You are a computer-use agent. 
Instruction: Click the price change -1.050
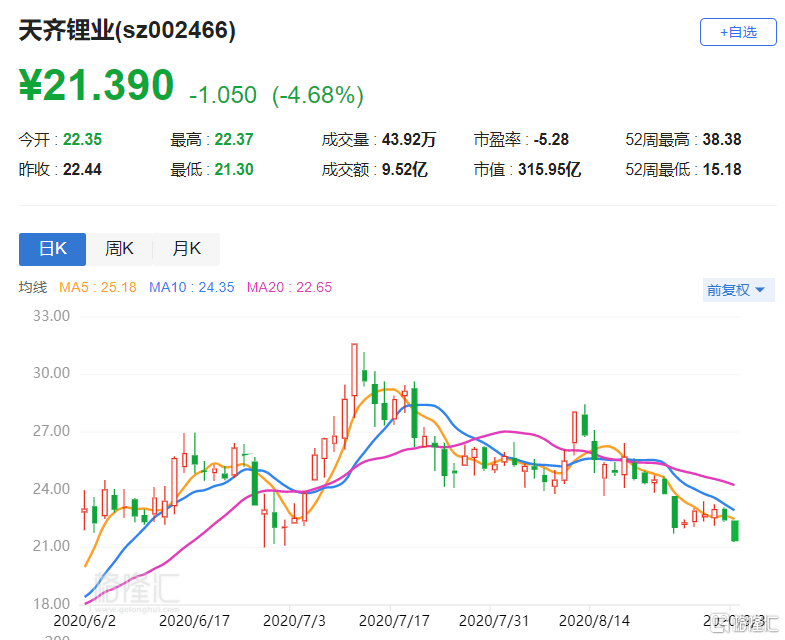(223, 95)
